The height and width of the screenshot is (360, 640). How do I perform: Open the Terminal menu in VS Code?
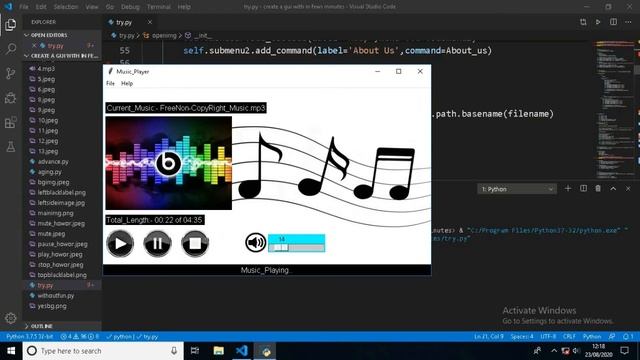coord(159,7)
